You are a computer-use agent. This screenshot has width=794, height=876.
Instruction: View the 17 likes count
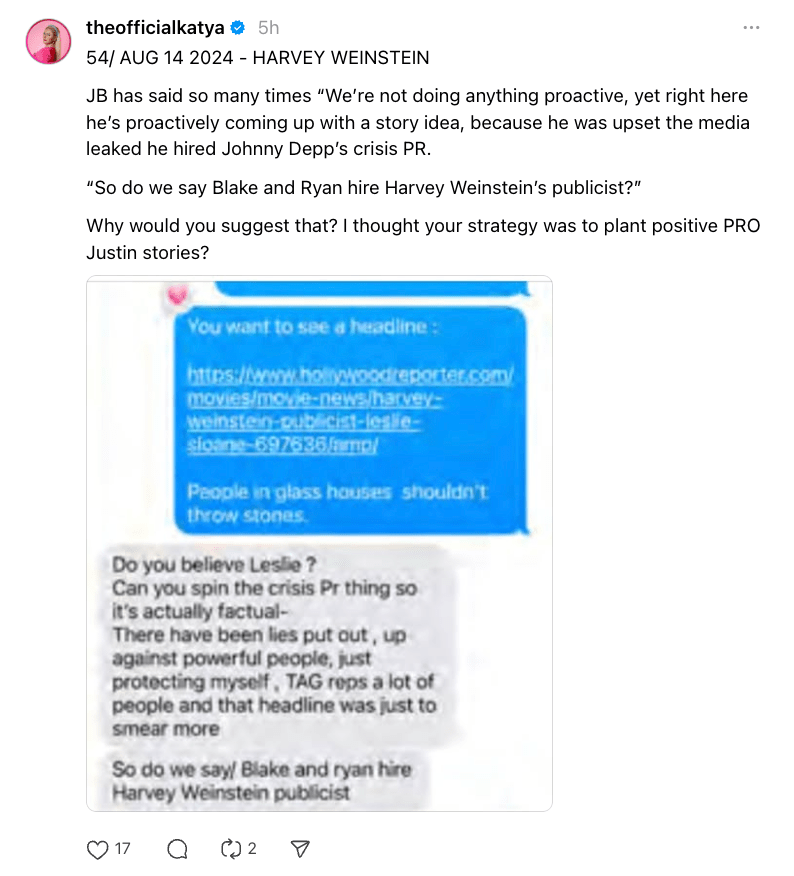click(122, 849)
